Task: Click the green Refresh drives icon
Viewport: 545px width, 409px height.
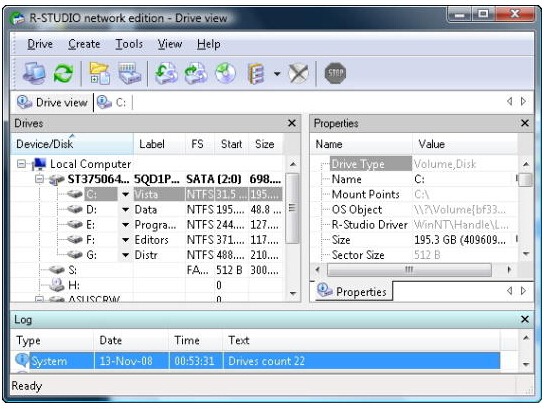Action: tap(63, 73)
